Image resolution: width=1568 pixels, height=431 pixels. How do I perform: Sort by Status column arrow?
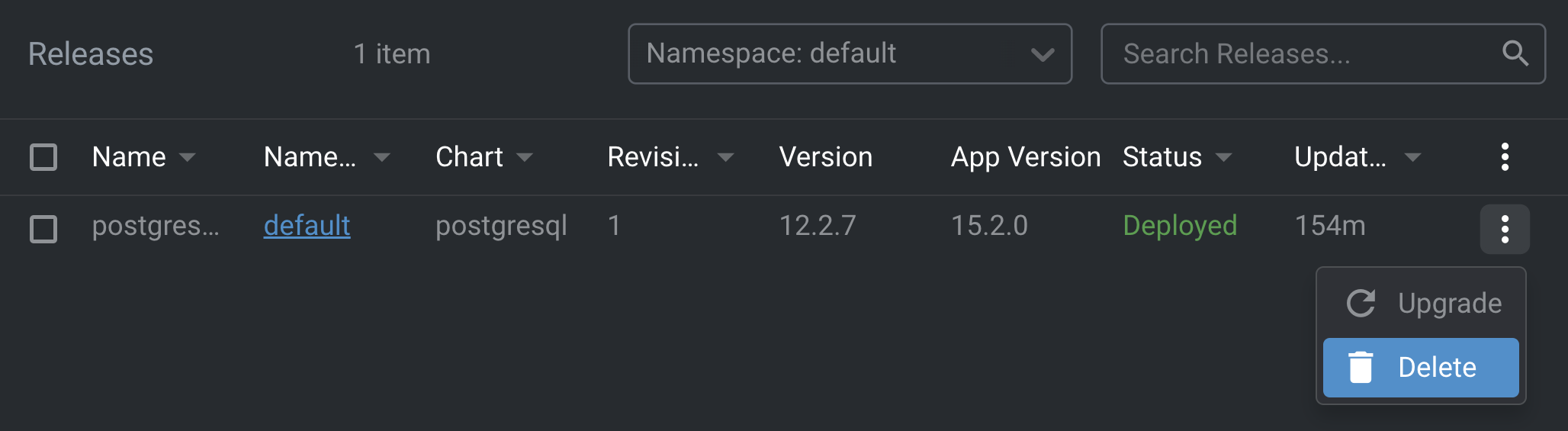pyautogui.click(x=1223, y=157)
